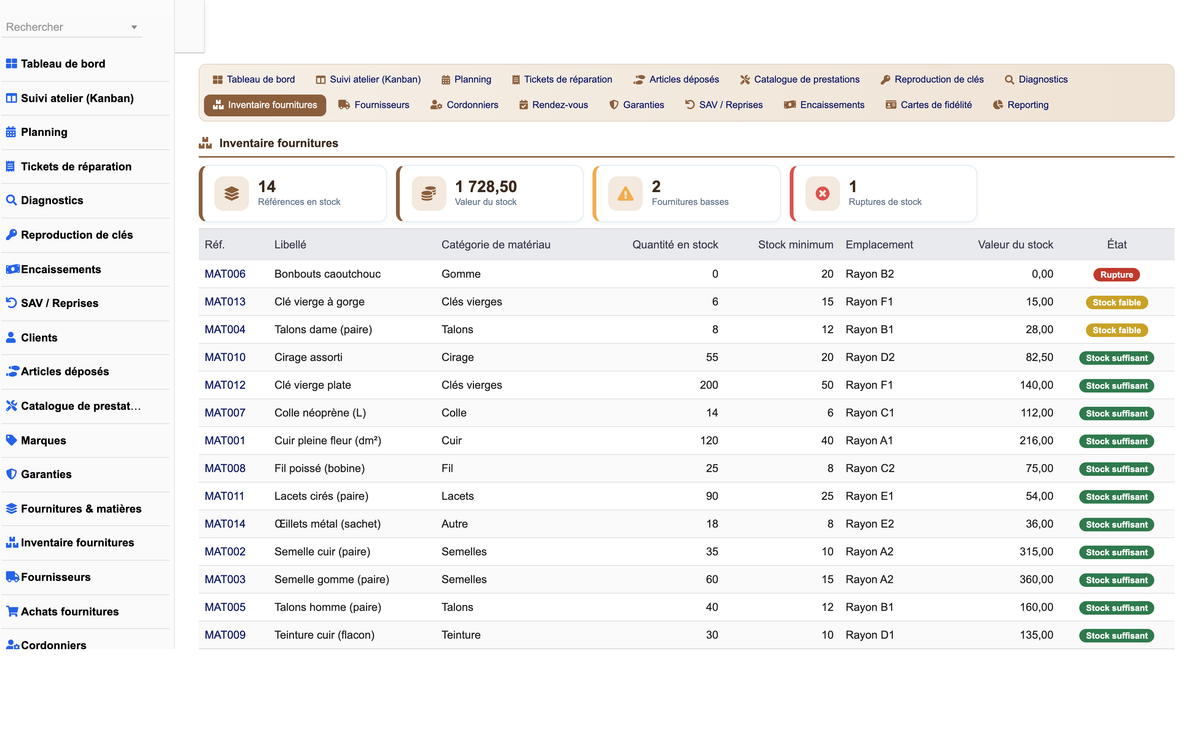This screenshot has width=1200, height=743.
Task: Sort by Emplacement column header
Action: [x=879, y=245]
